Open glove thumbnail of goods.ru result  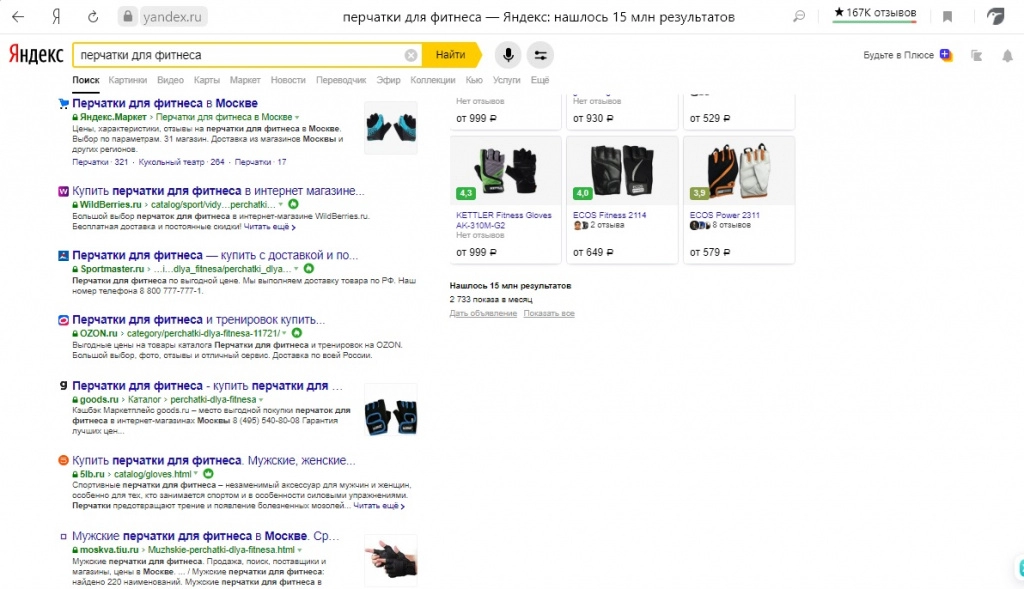click(391, 410)
